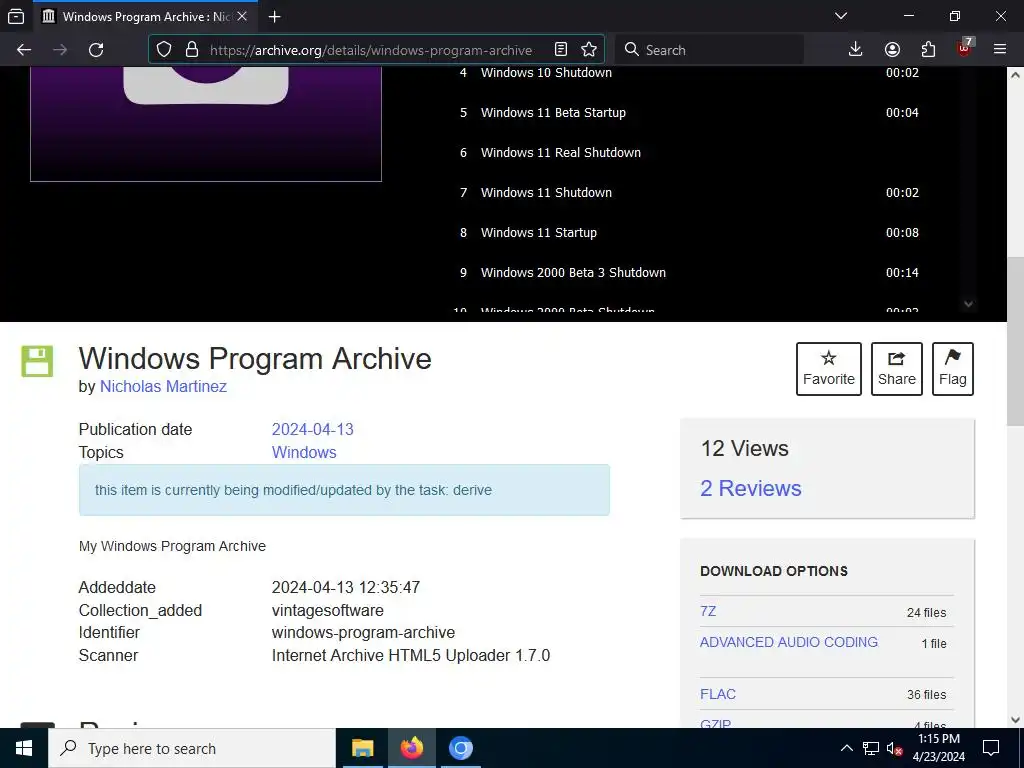Image resolution: width=1024 pixels, height=768 pixels.
Task: Click the page vertical scrollbar thumb
Action: click(x=1016, y=341)
